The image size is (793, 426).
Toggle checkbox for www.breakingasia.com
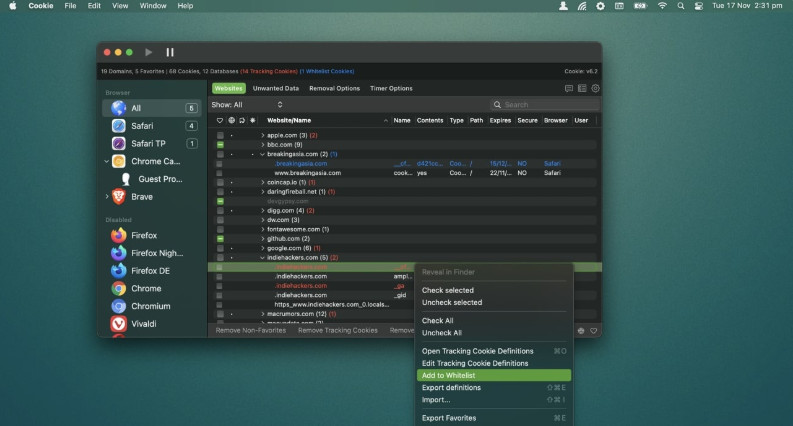click(x=219, y=173)
